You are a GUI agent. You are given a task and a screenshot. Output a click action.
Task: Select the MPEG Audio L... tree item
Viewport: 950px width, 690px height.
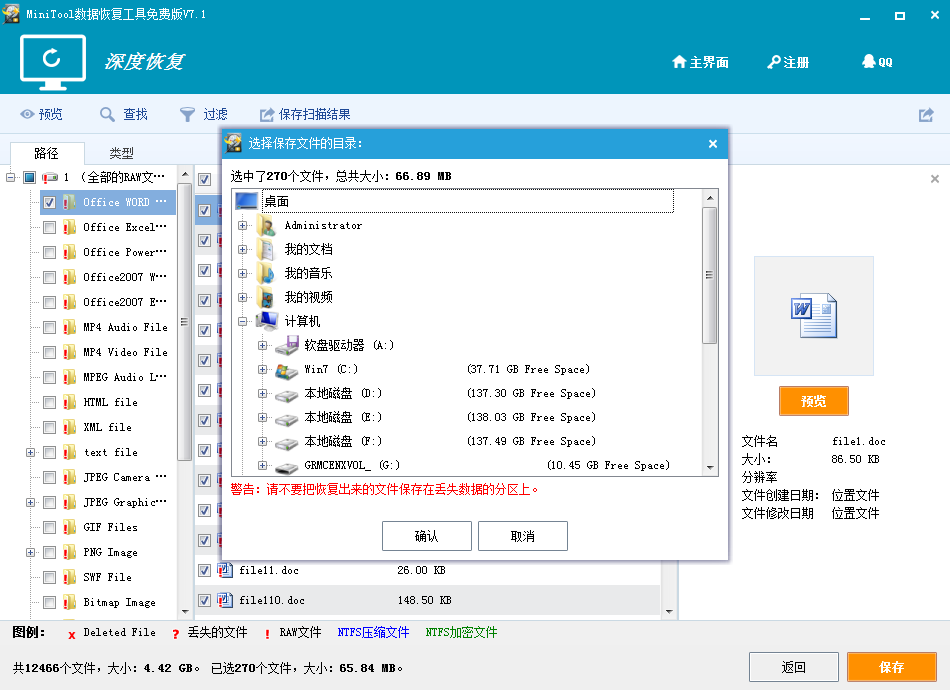click(x=124, y=377)
